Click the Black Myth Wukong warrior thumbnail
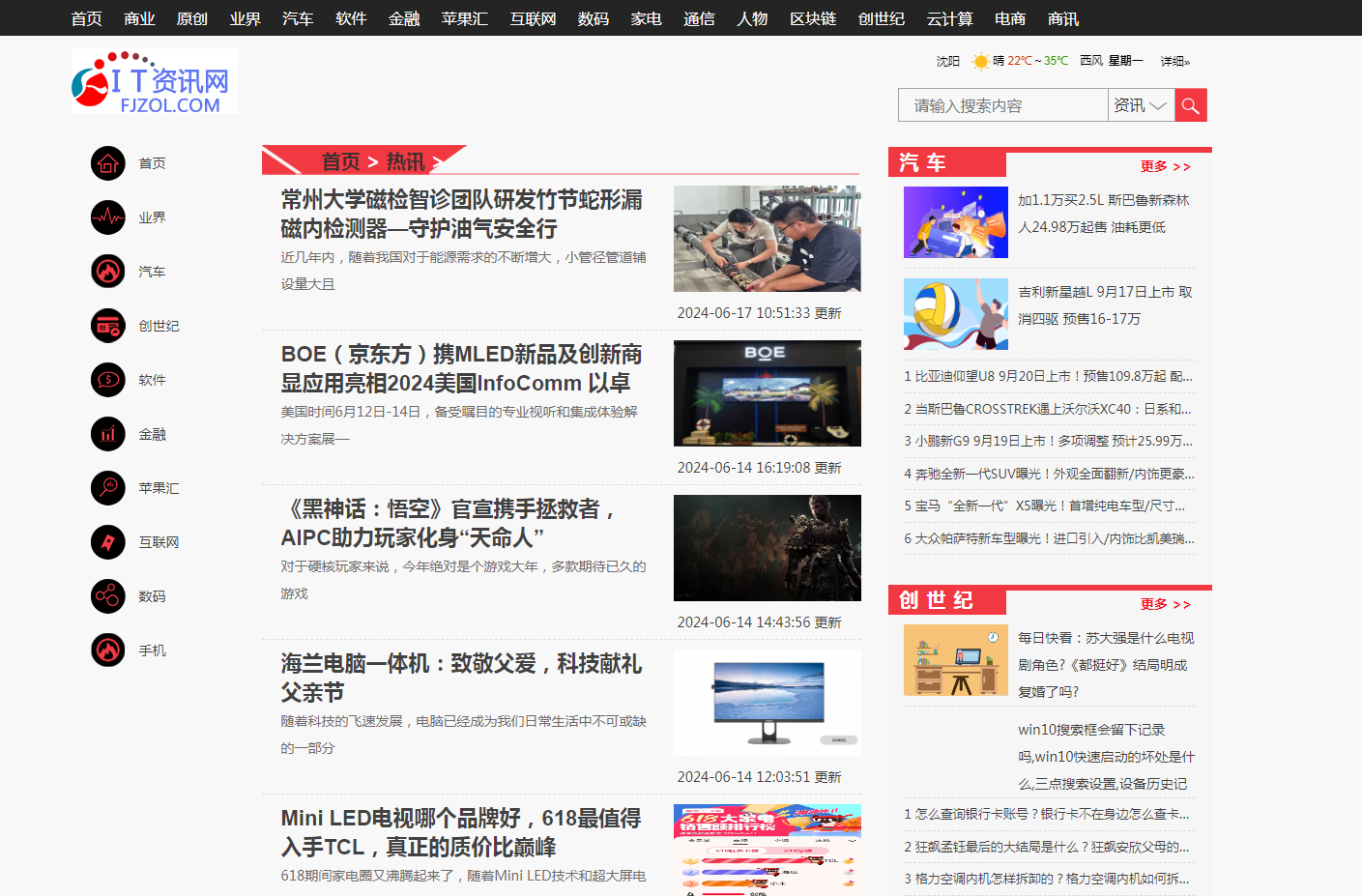Viewport: 1362px width, 896px height. 768,548
